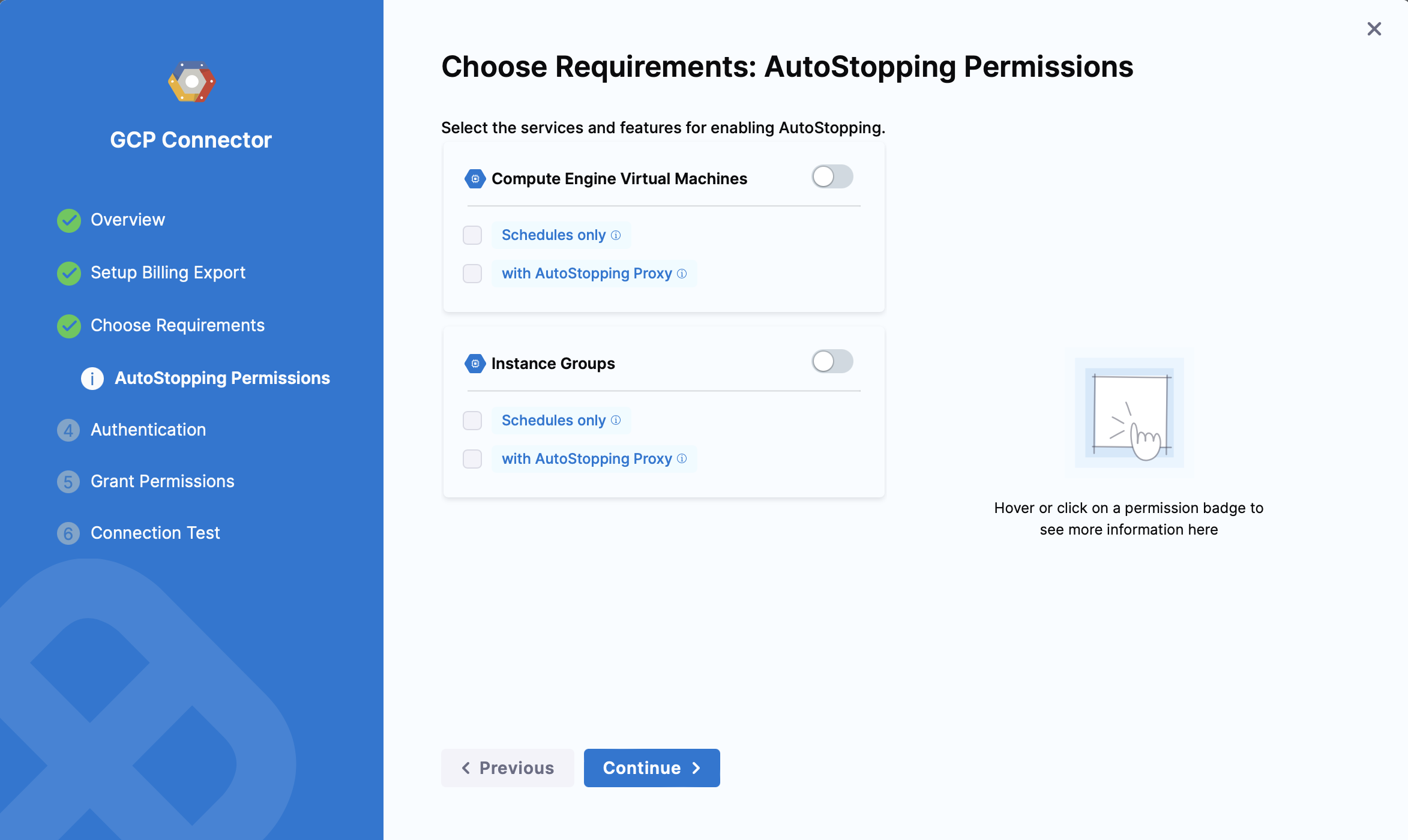Click the Instance Groups hexagon icon
Image resolution: width=1408 pixels, height=840 pixels.
(475, 364)
